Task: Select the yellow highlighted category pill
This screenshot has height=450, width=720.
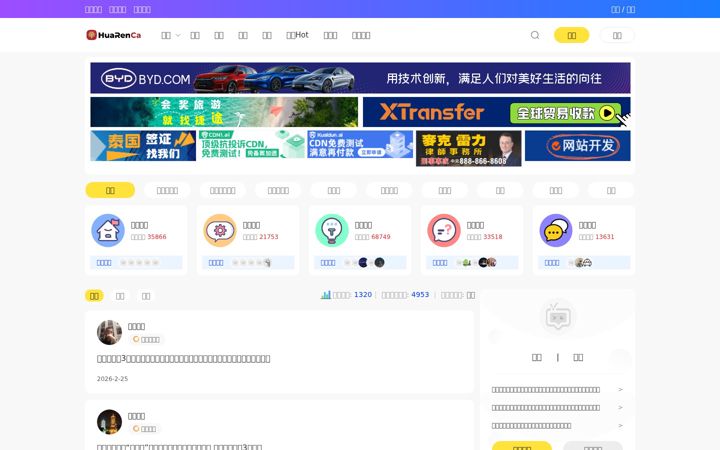Action: click(x=110, y=190)
